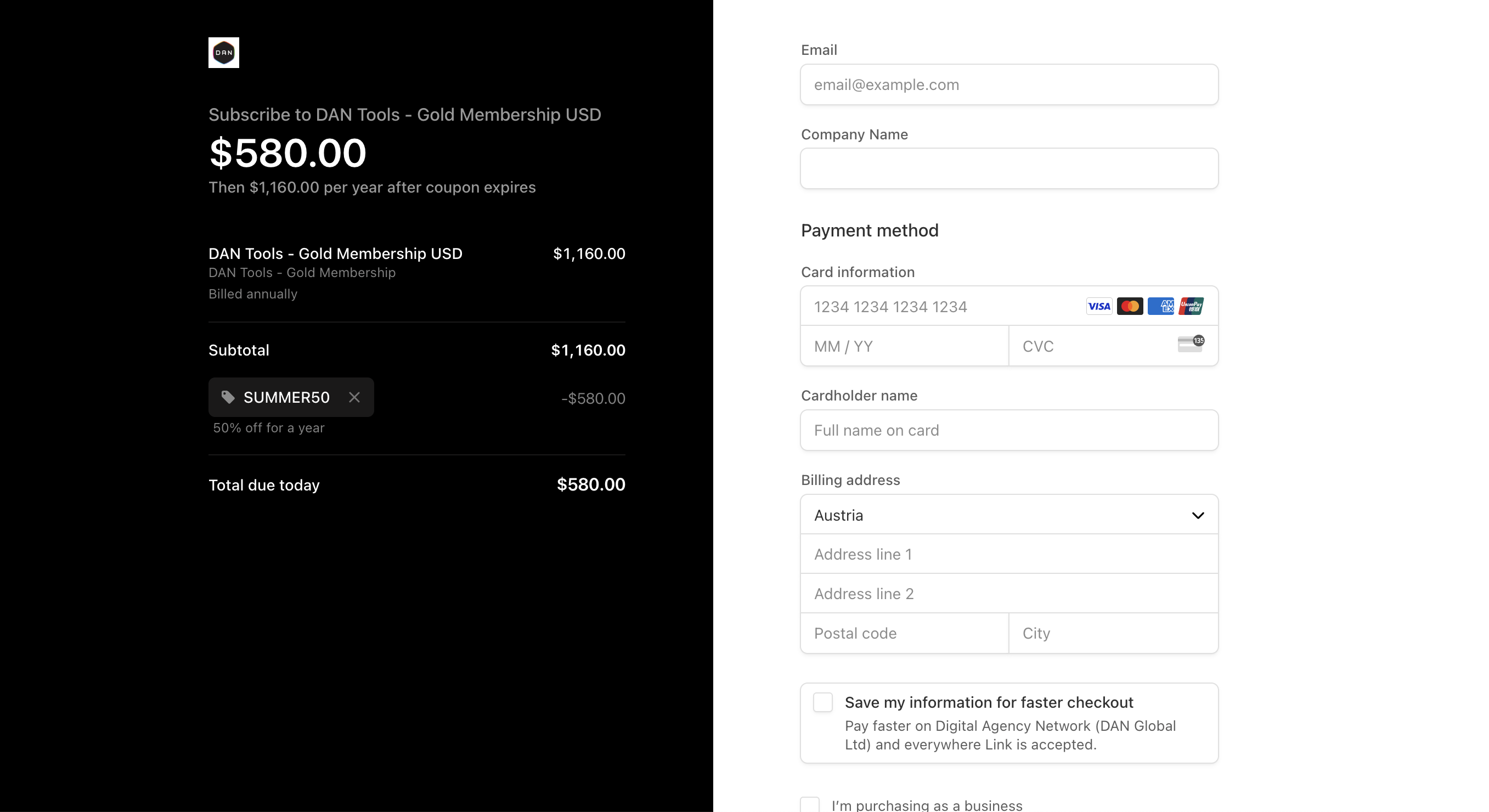Click the CVC input field
This screenshot has height=812, width=1489.
pos(1113,346)
